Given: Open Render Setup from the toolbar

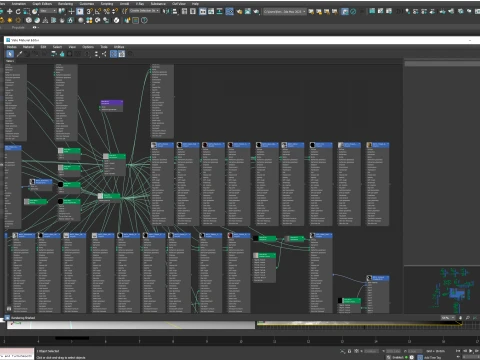Looking at the screenshot, I should (x=239, y=11).
